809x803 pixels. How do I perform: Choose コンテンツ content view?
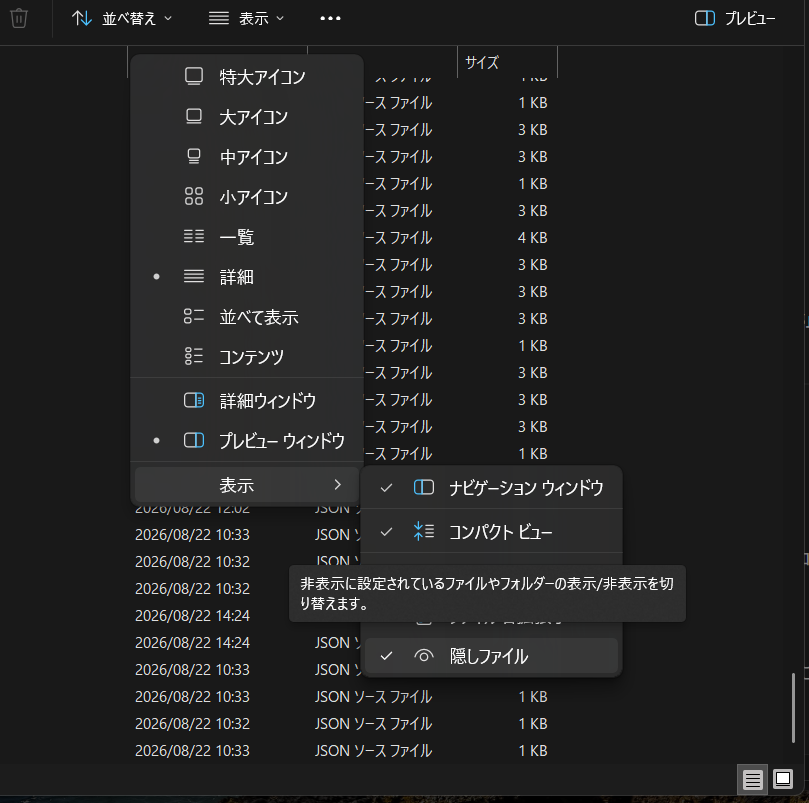click(247, 357)
